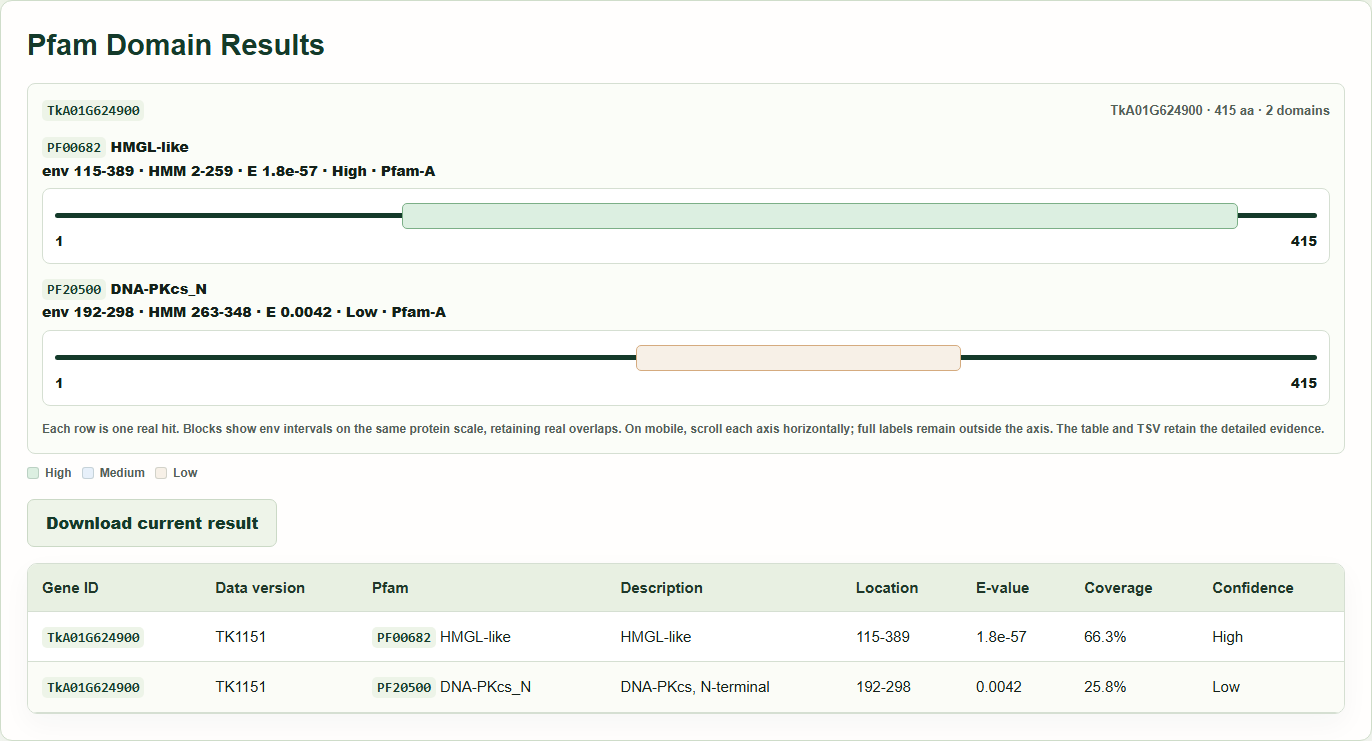Select the blue Medium legend swatch
The height and width of the screenshot is (741, 1372).
[88, 473]
